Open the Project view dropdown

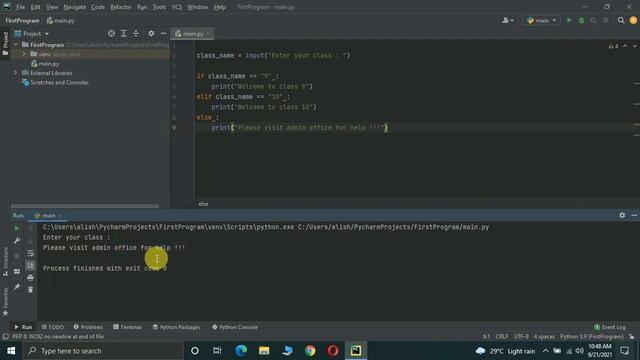(x=32, y=33)
